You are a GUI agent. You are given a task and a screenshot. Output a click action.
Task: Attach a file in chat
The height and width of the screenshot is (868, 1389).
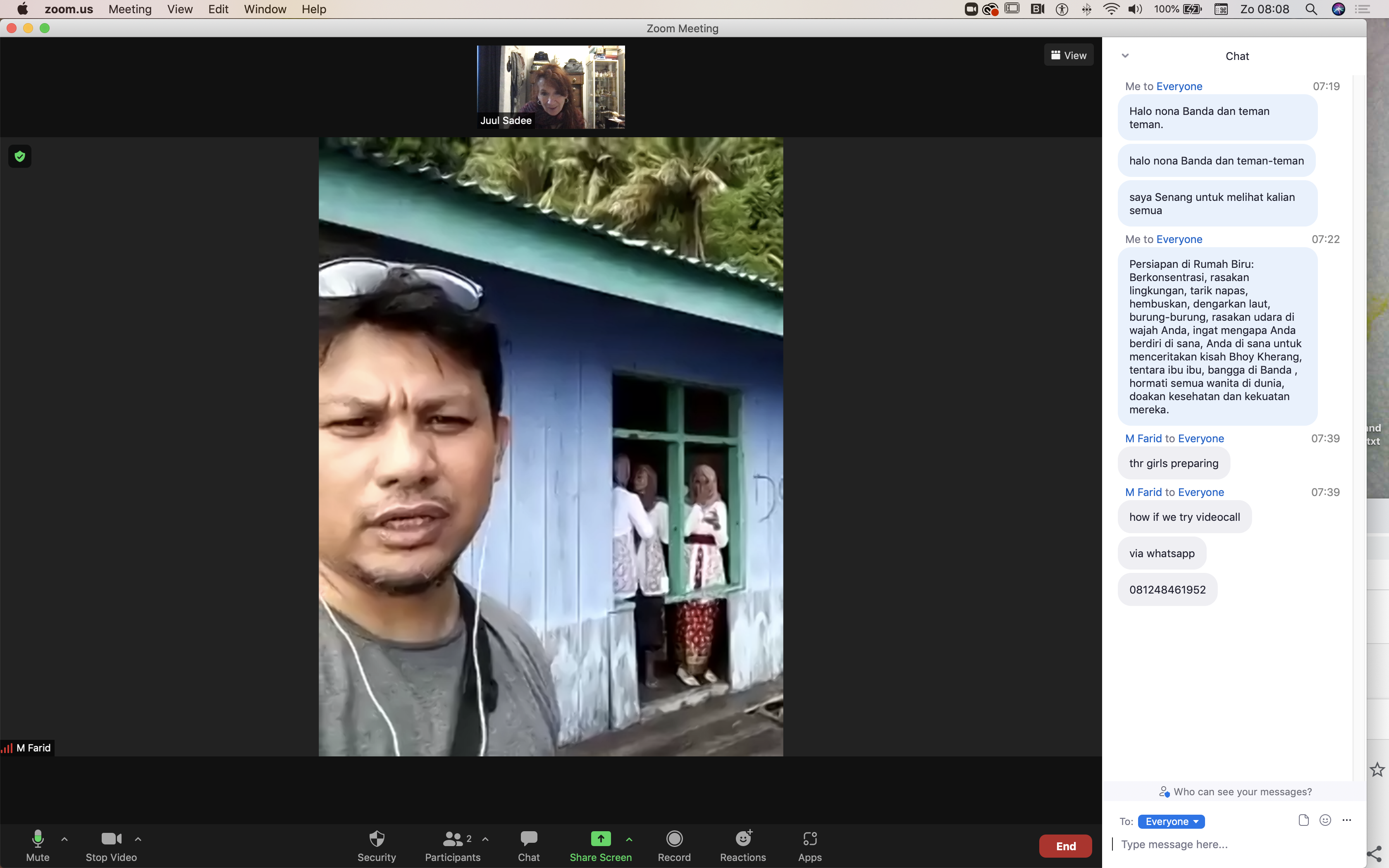[x=1303, y=820]
